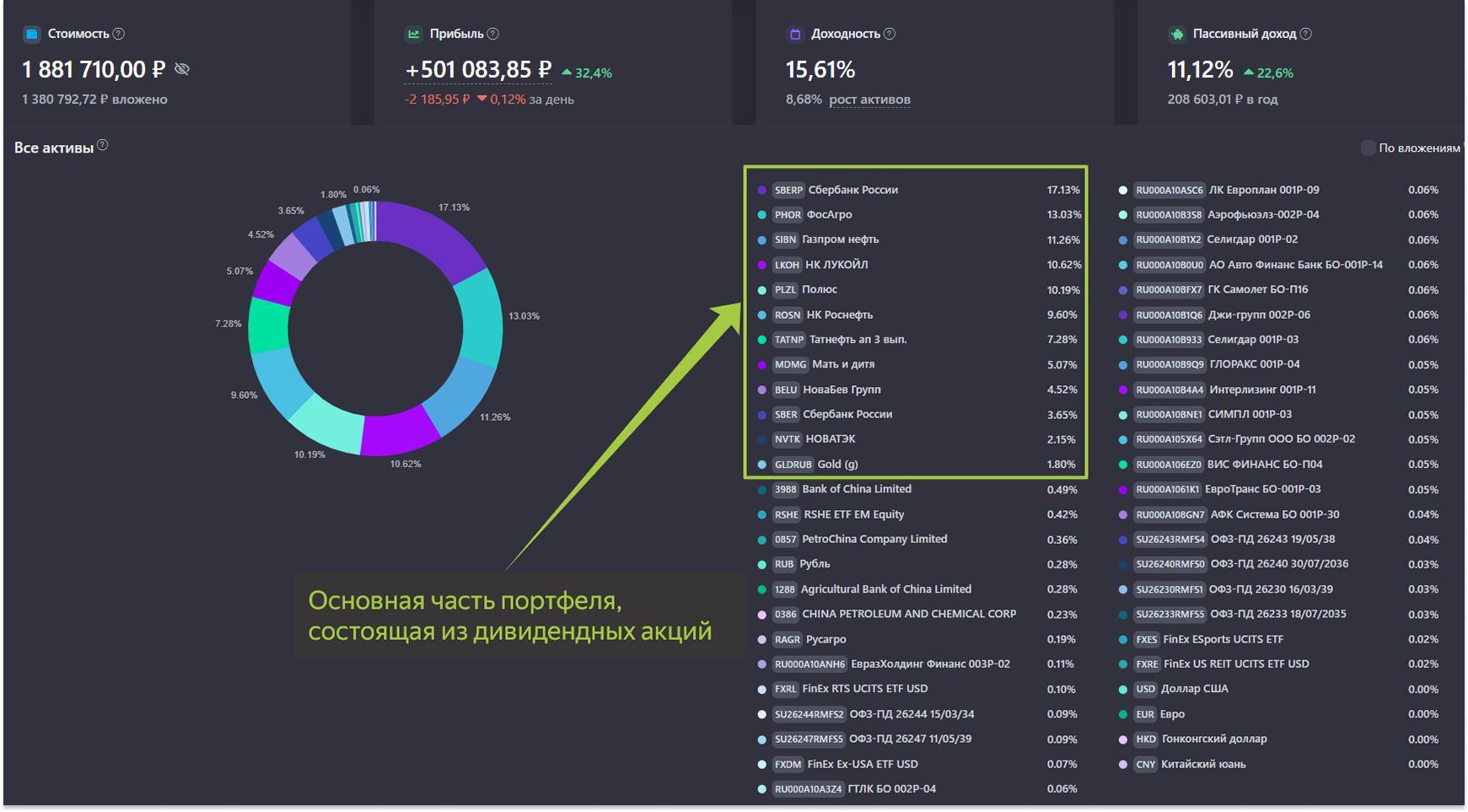This screenshot has width=1468, height=812.
Task: Select Аэрофьюэлз-002P-04 row
Action: tap(1278, 215)
